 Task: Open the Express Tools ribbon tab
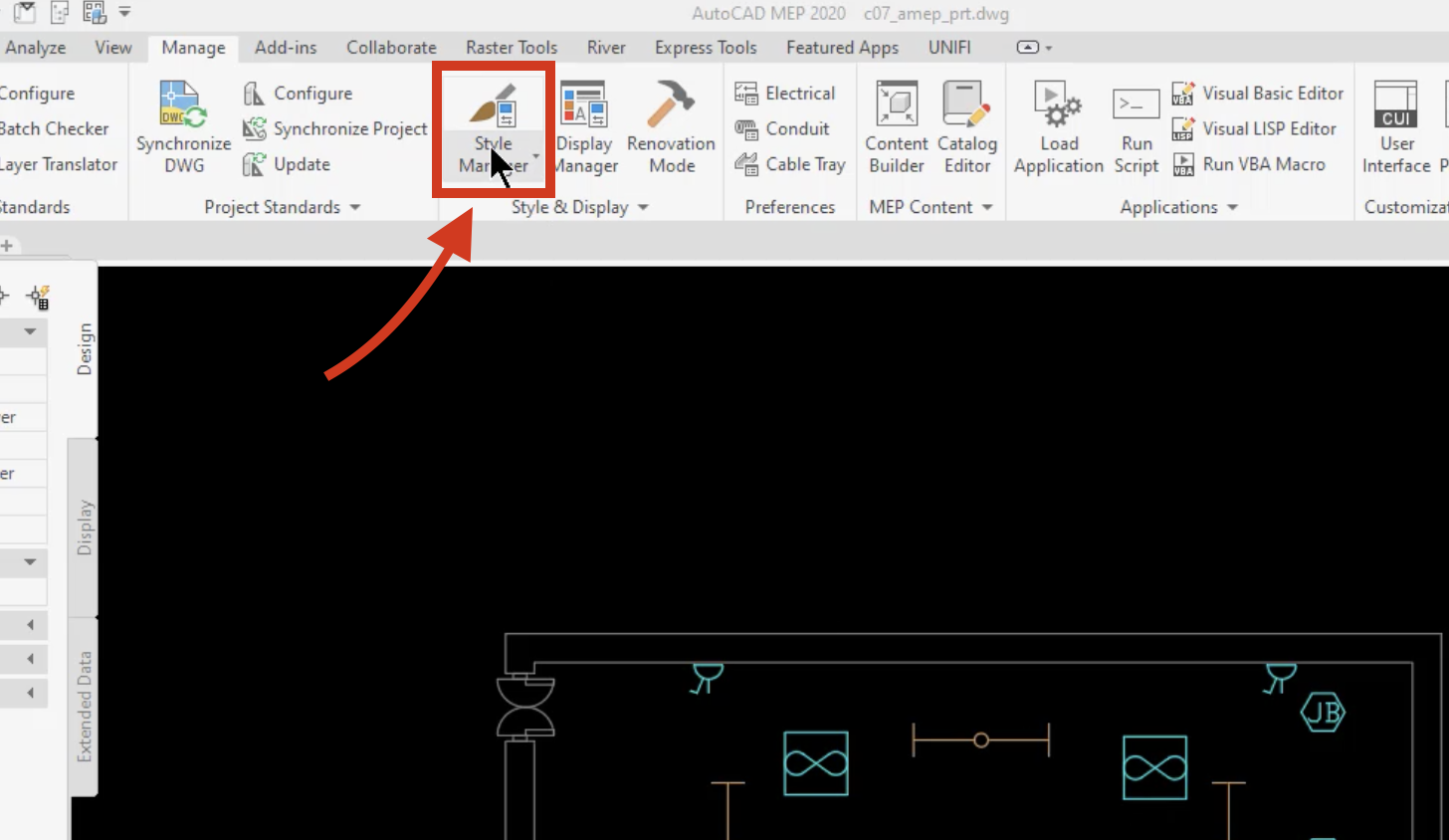706,47
